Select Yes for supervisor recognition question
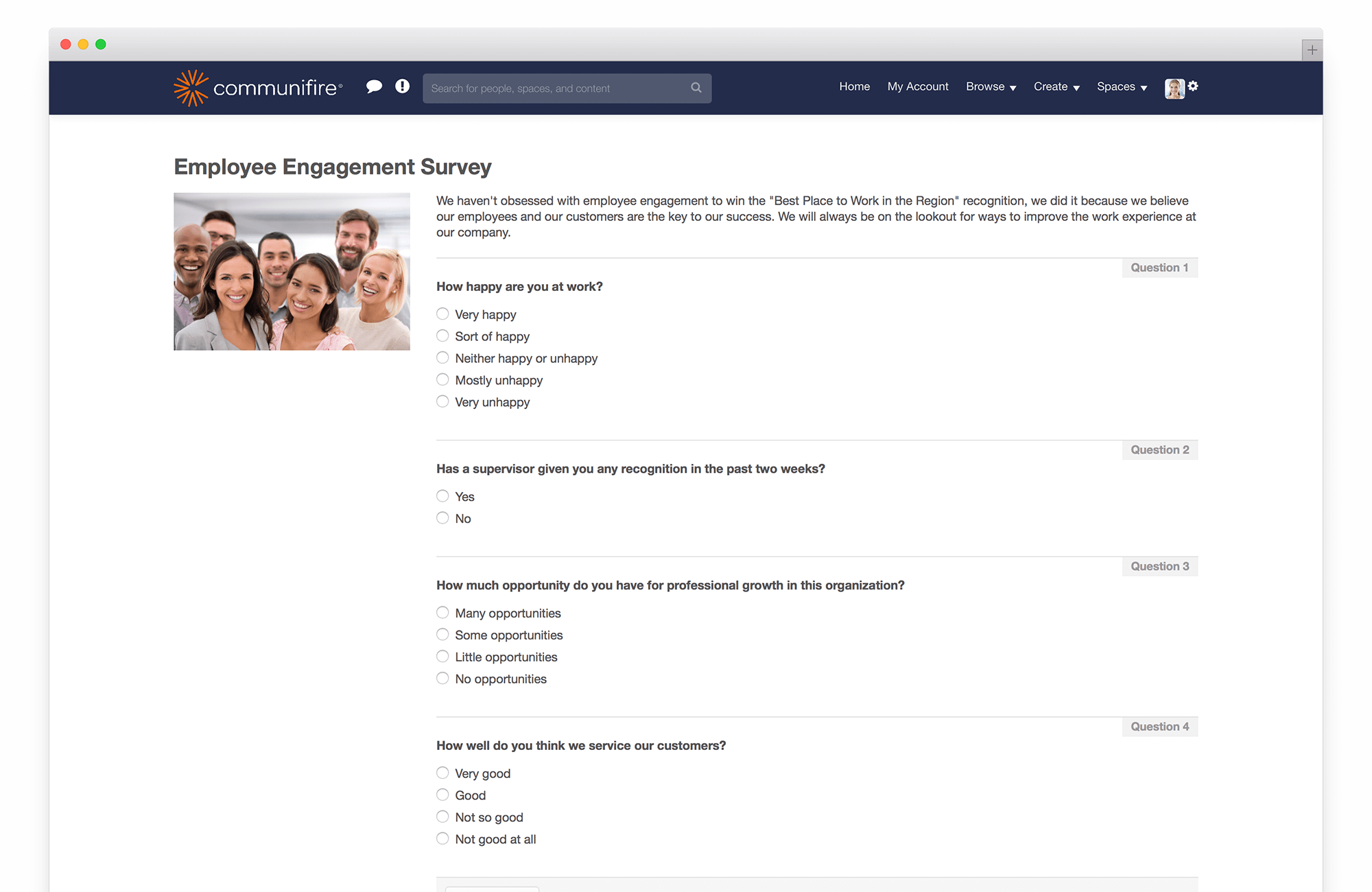Screen dimensions: 1372x892 click(x=442, y=495)
